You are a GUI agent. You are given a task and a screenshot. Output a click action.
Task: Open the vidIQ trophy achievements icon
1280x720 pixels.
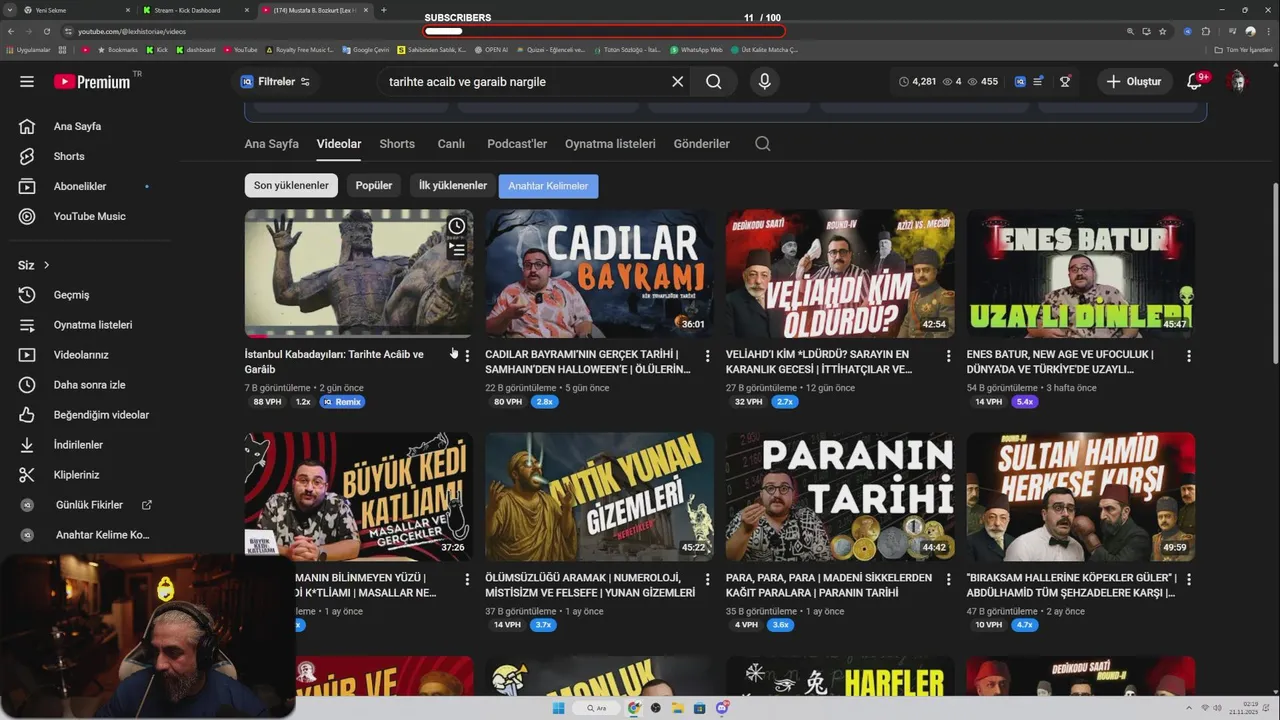pyautogui.click(x=1065, y=82)
